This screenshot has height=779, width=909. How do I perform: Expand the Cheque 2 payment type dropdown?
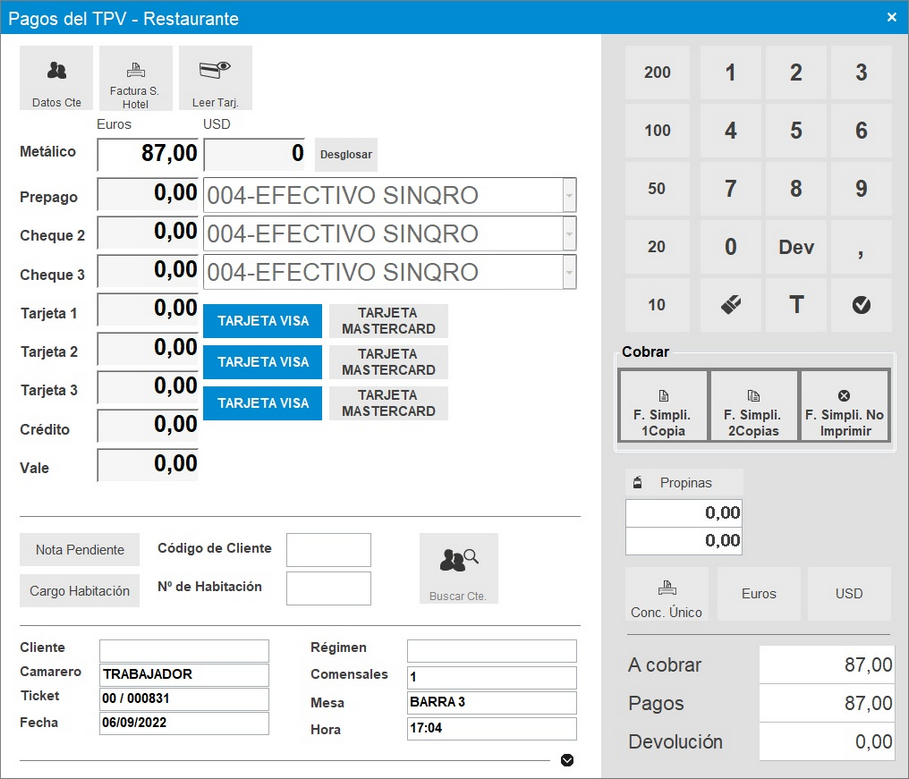[x=569, y=234]
